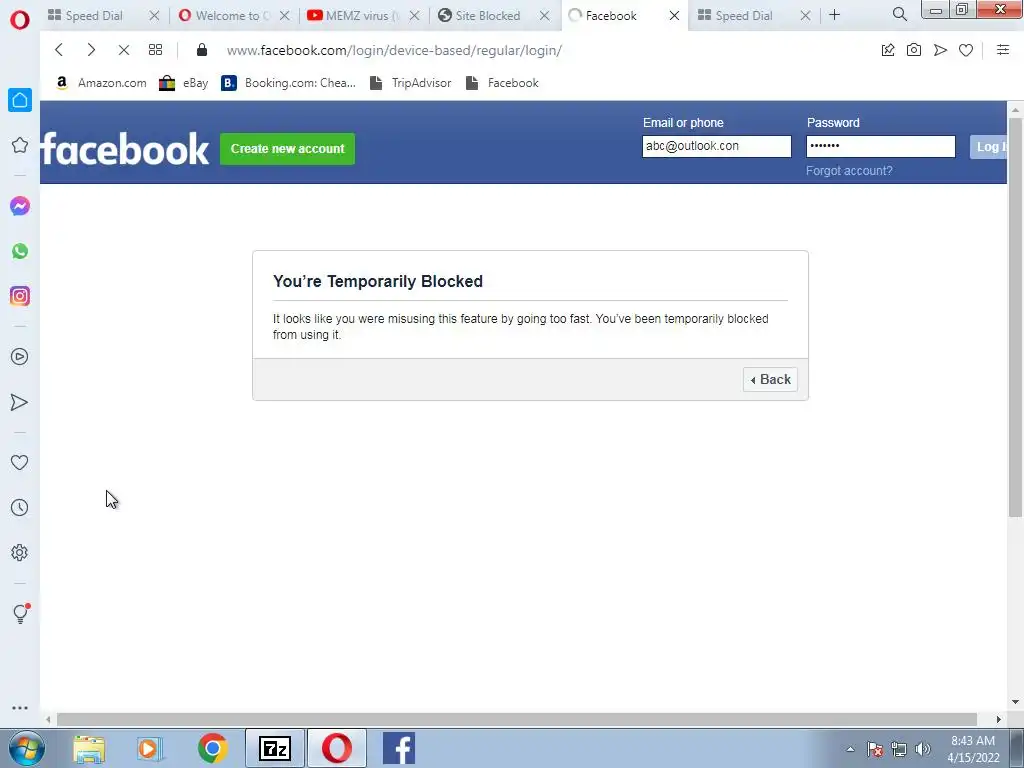The width and height of the screenshot is (1024, 768).
Task: Open sidebar heart Pinboards icon
Action: [x=20, y=462]
